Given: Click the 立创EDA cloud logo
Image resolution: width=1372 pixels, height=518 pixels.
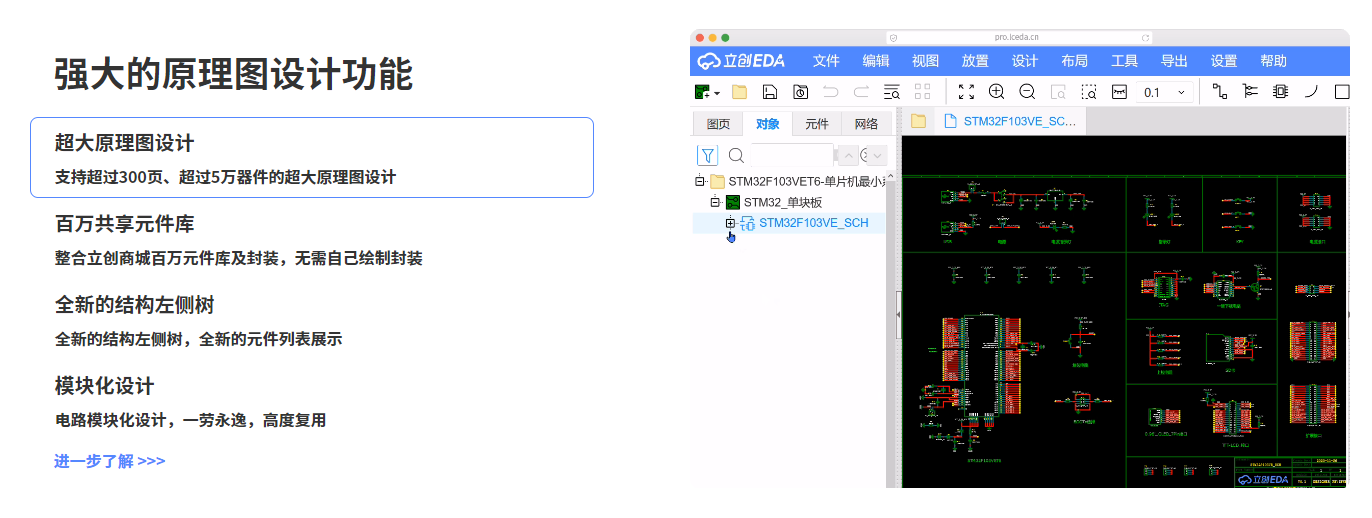Looking at the screenshot, I should pos(741,61).
